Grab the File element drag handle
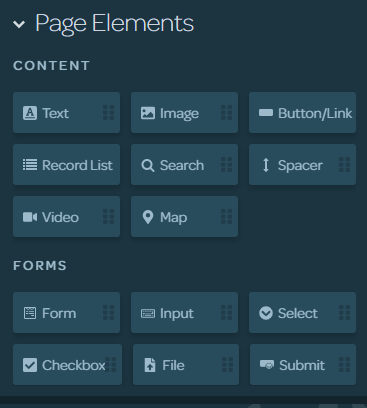This screenshot has height=408, width=367. click(228, 365)
